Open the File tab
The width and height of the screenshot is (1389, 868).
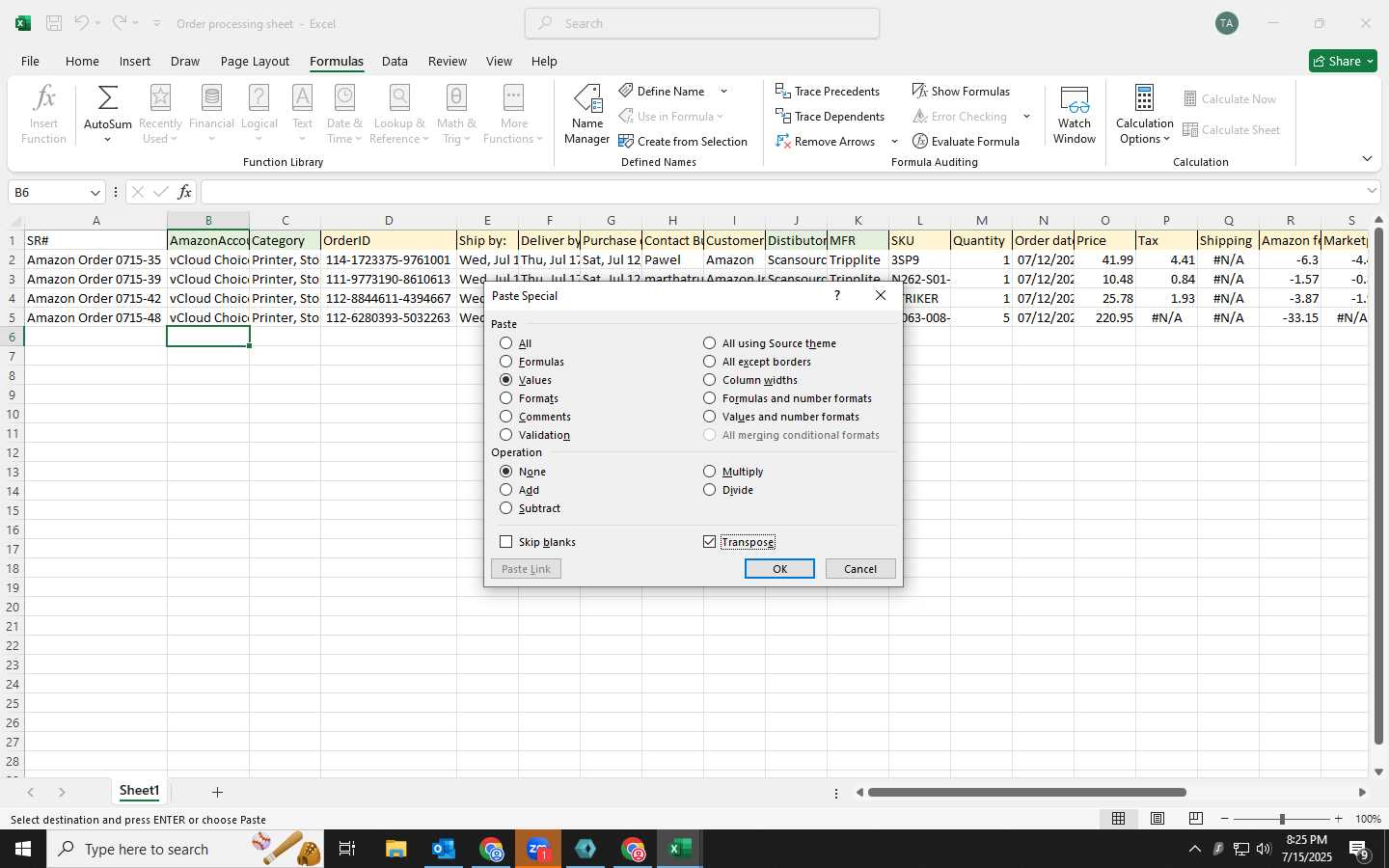click(30, 61)
